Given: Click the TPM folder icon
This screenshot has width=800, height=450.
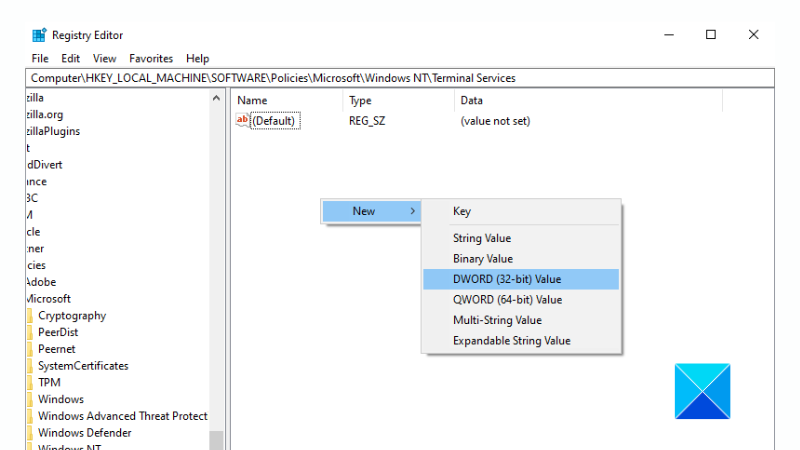Looking at the screenshot, I should [30, 383].
